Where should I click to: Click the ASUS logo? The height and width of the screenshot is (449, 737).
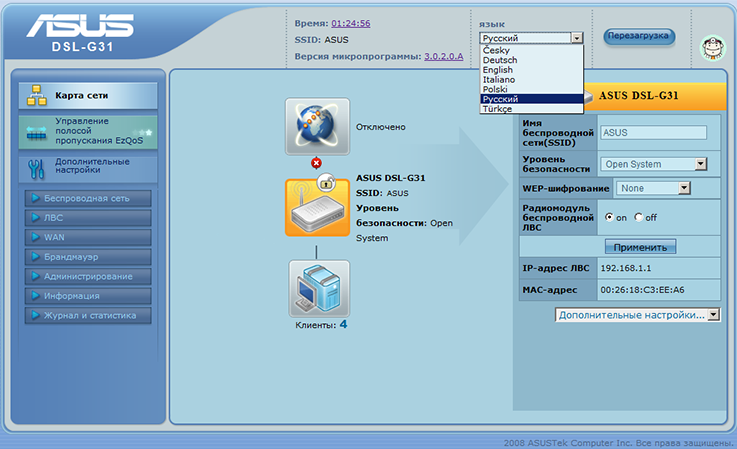80,25
